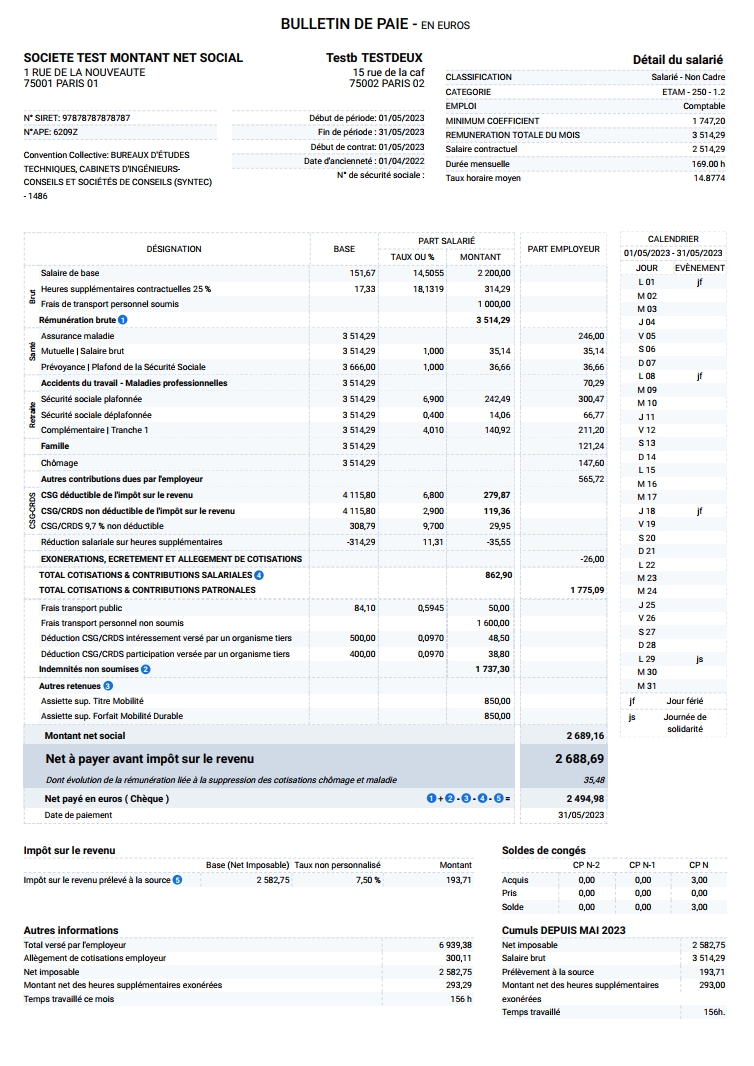This screenshot has width=754, height=1066.
Task: Select the Montant net social amount 2 689,16
Action: [584, 736]
